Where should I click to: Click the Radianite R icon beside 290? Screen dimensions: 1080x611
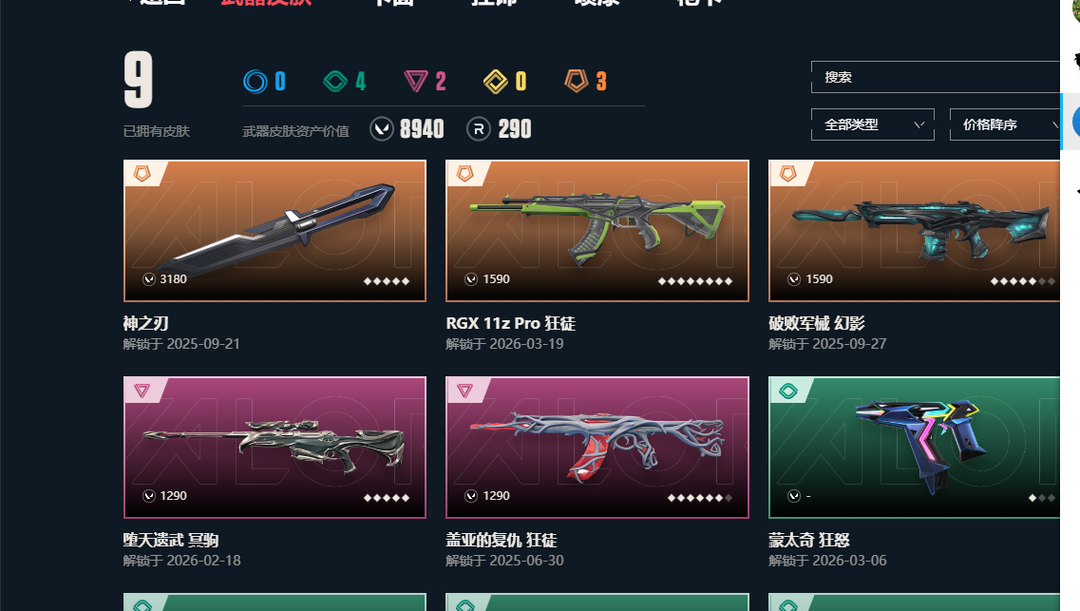(x=479, y=129)
